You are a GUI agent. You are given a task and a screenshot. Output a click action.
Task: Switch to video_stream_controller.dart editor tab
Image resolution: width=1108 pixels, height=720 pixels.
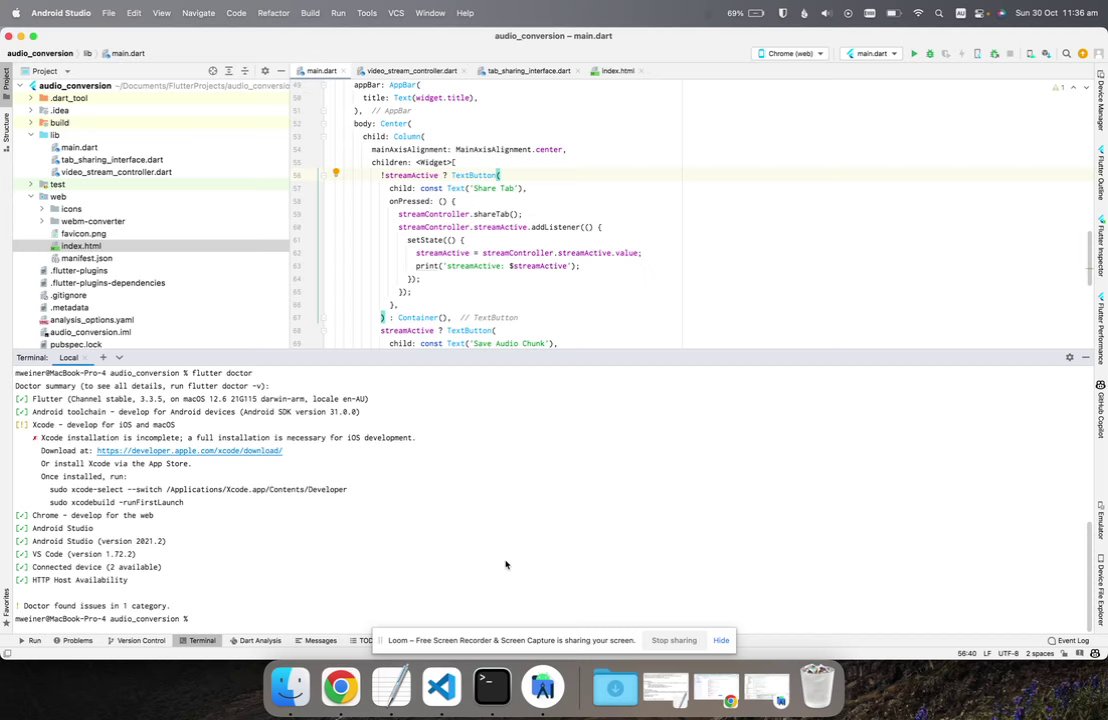[411, 71]
